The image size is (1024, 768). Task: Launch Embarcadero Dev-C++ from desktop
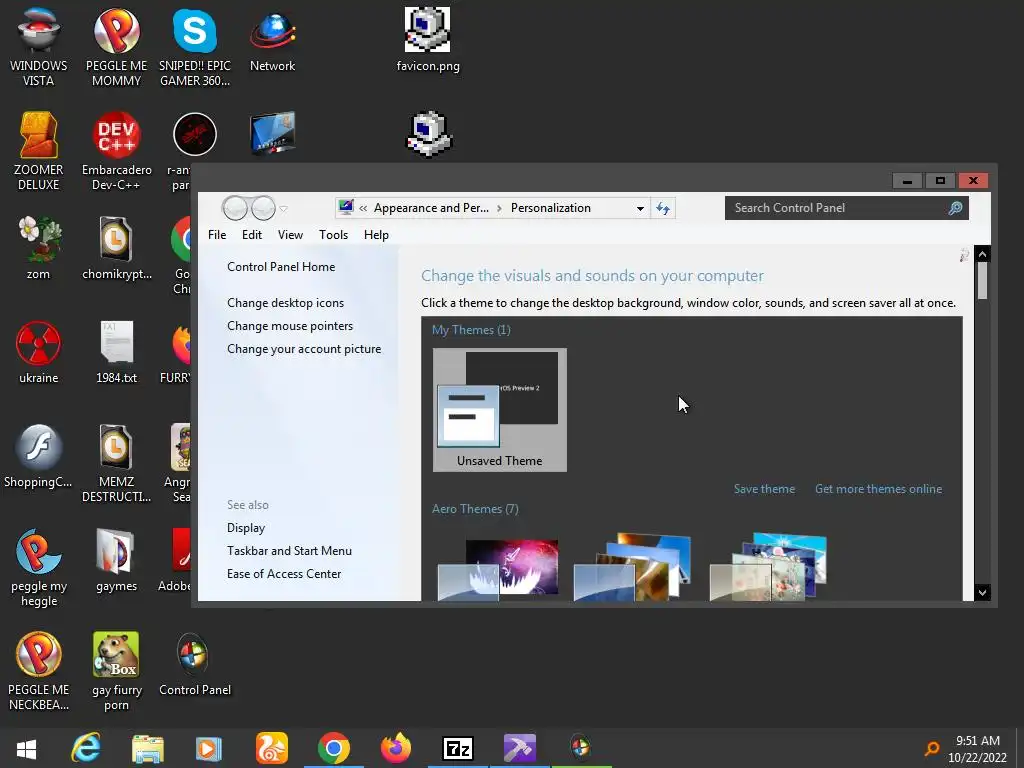point(116,151)
